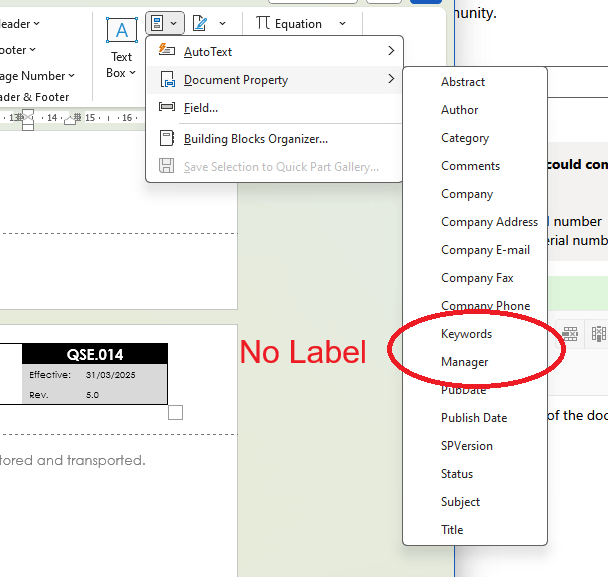The image size is (608, 577).
Task: Insert the Manager document property
Action: 475,362
